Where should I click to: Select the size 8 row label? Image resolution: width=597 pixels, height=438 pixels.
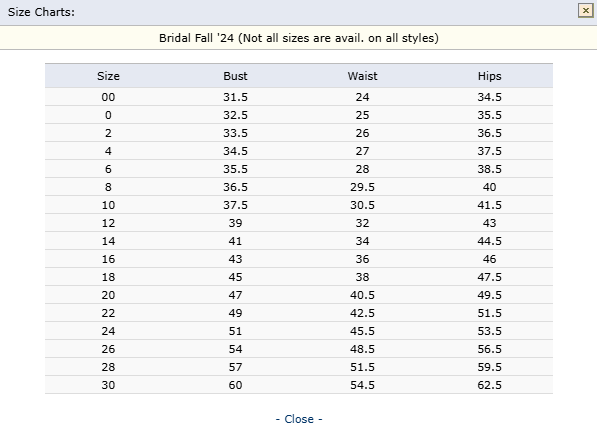tap(108, 187)
